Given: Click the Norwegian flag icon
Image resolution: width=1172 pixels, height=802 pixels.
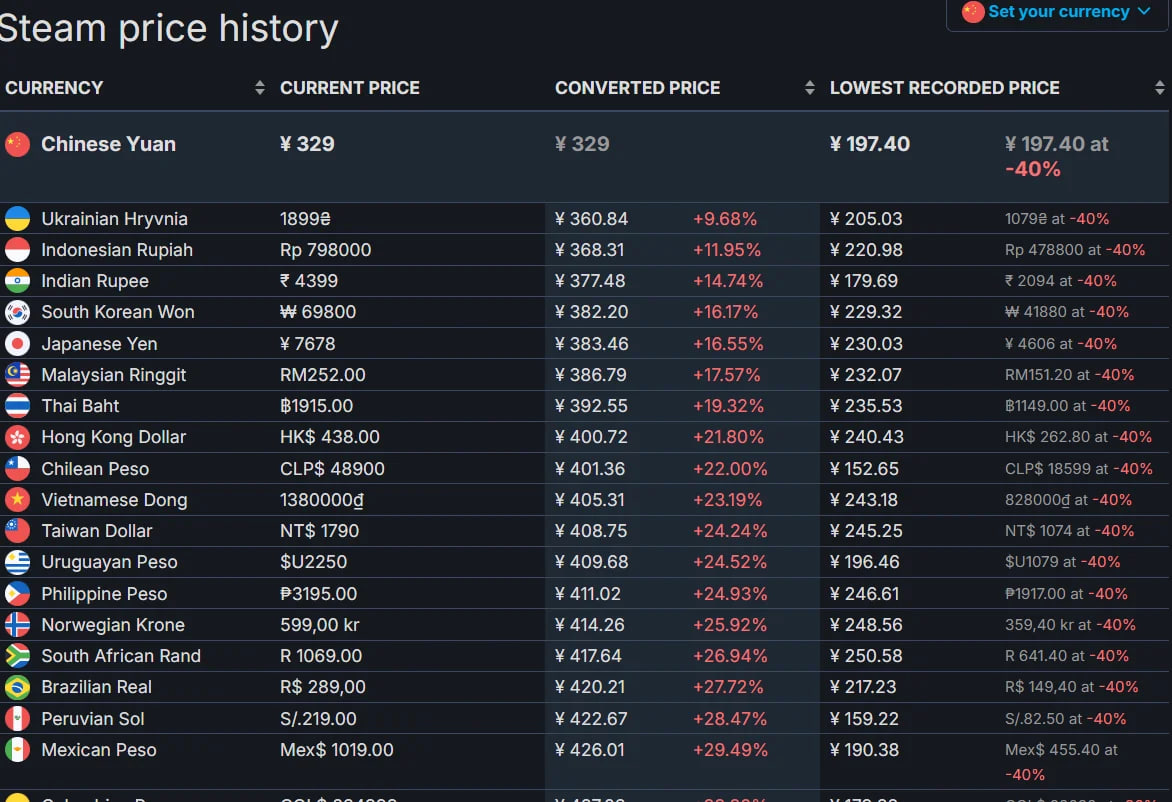Looking at the screenshot, I should tap(17, 625).
